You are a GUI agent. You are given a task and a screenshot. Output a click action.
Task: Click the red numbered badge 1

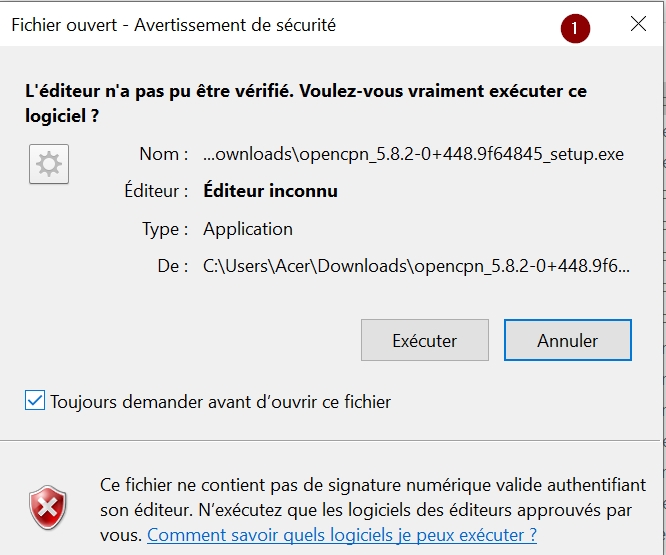click(575, 28)
